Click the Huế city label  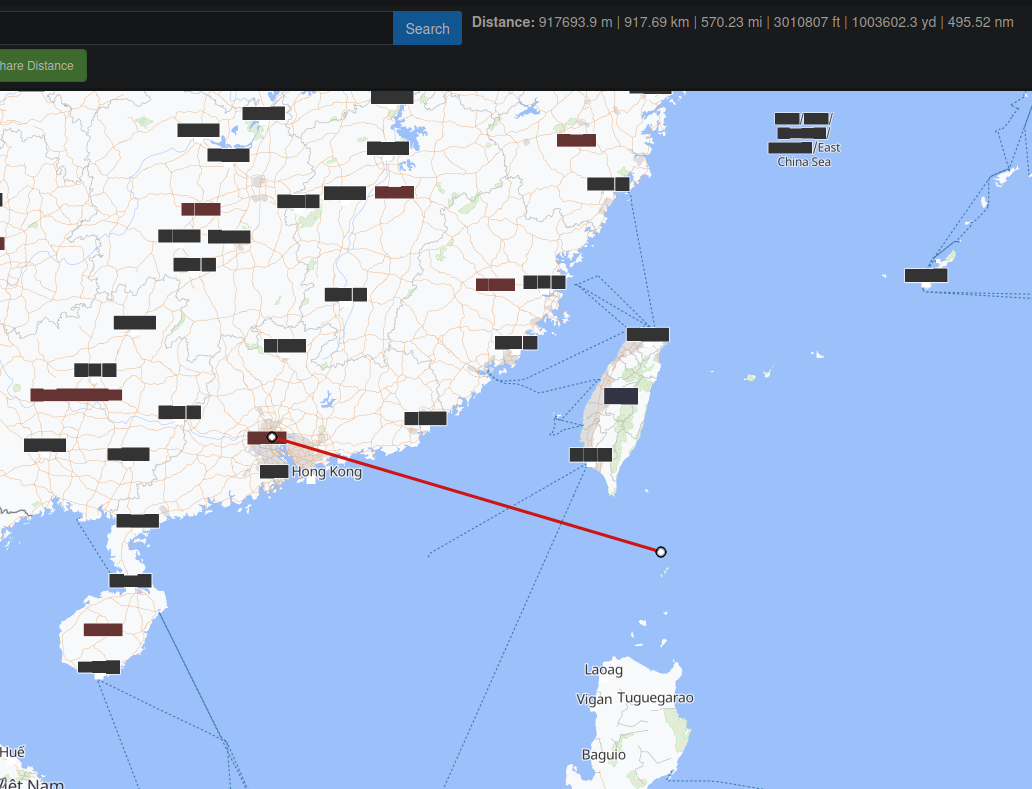[13, 751]
